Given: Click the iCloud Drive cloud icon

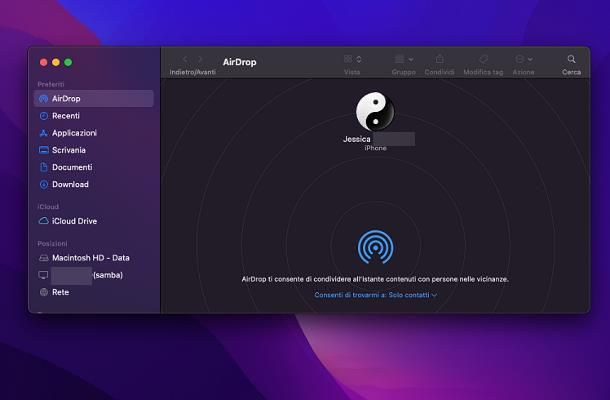Looking at the screenshot, I should pos(44,221).
